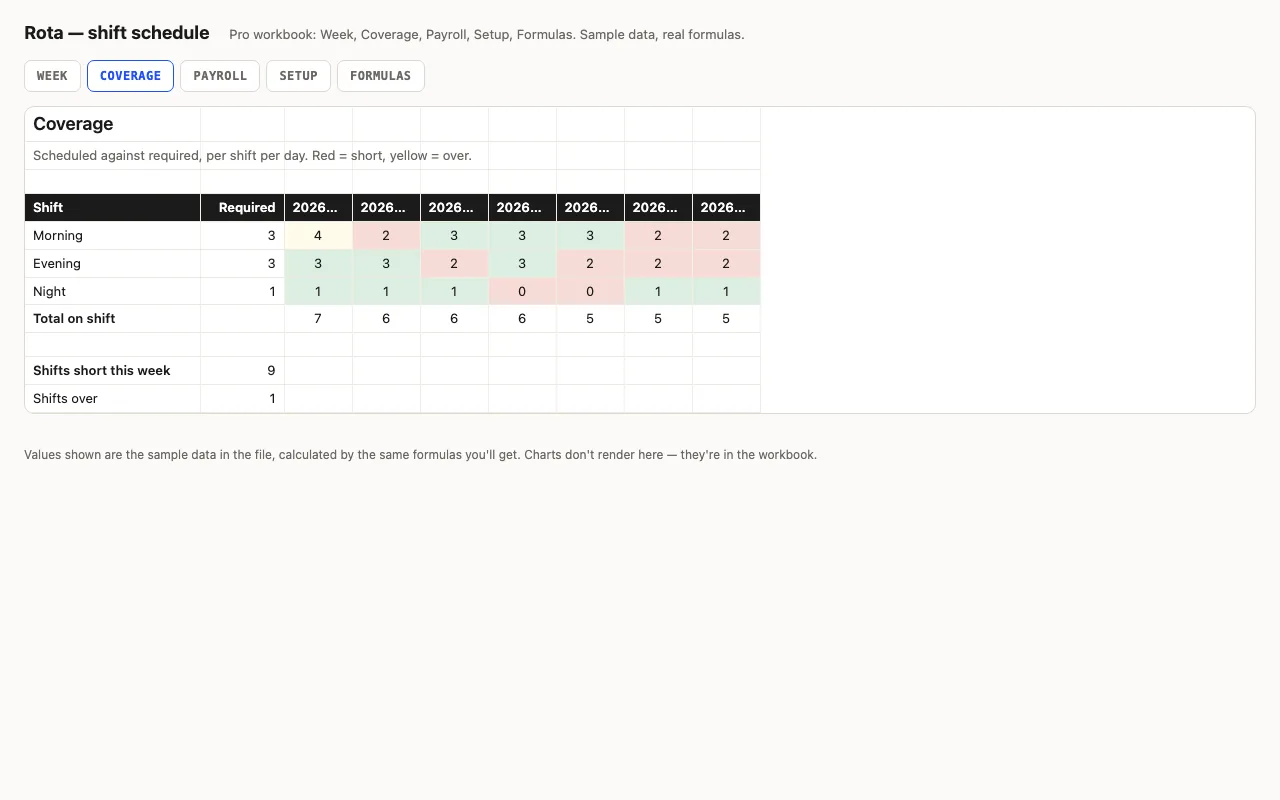Click the total cell showing 7

(318, 318)
